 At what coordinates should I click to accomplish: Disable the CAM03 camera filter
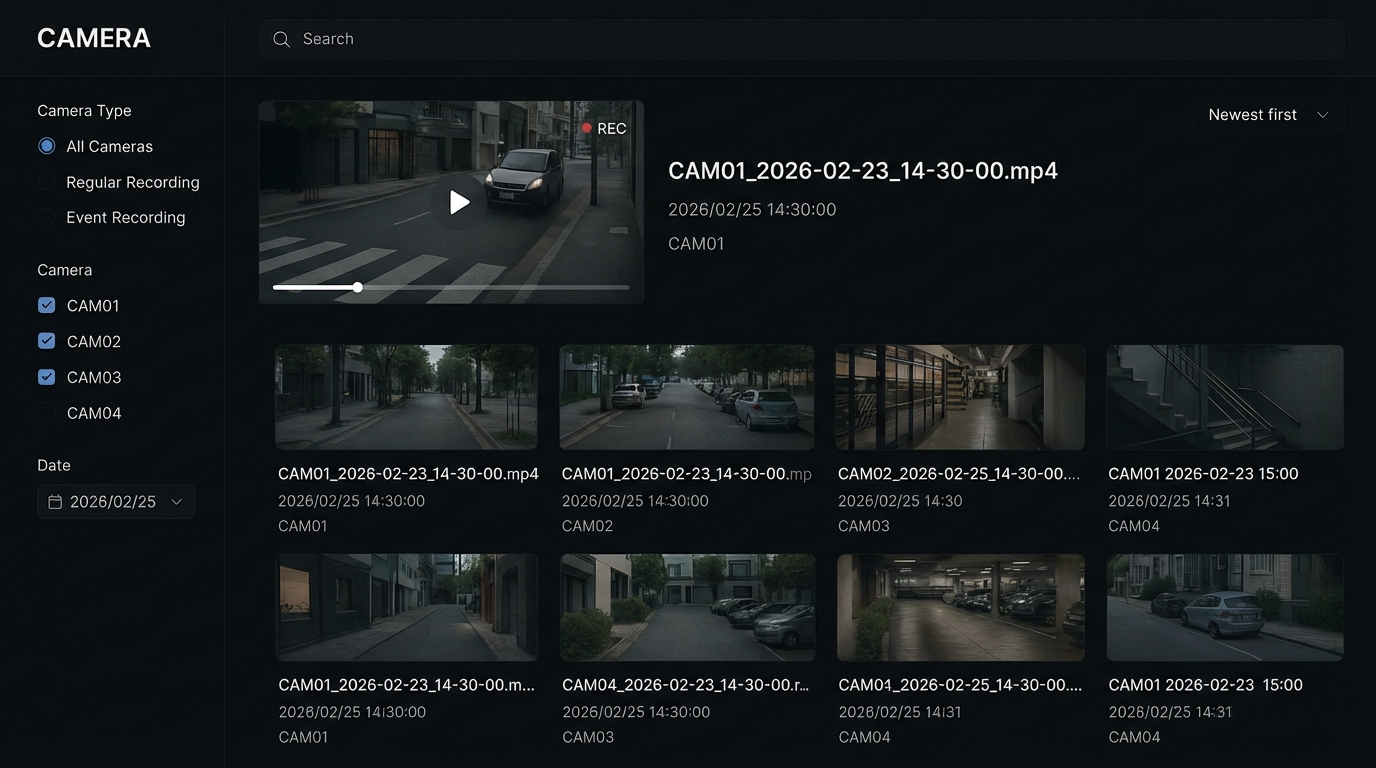coord(46,377)
